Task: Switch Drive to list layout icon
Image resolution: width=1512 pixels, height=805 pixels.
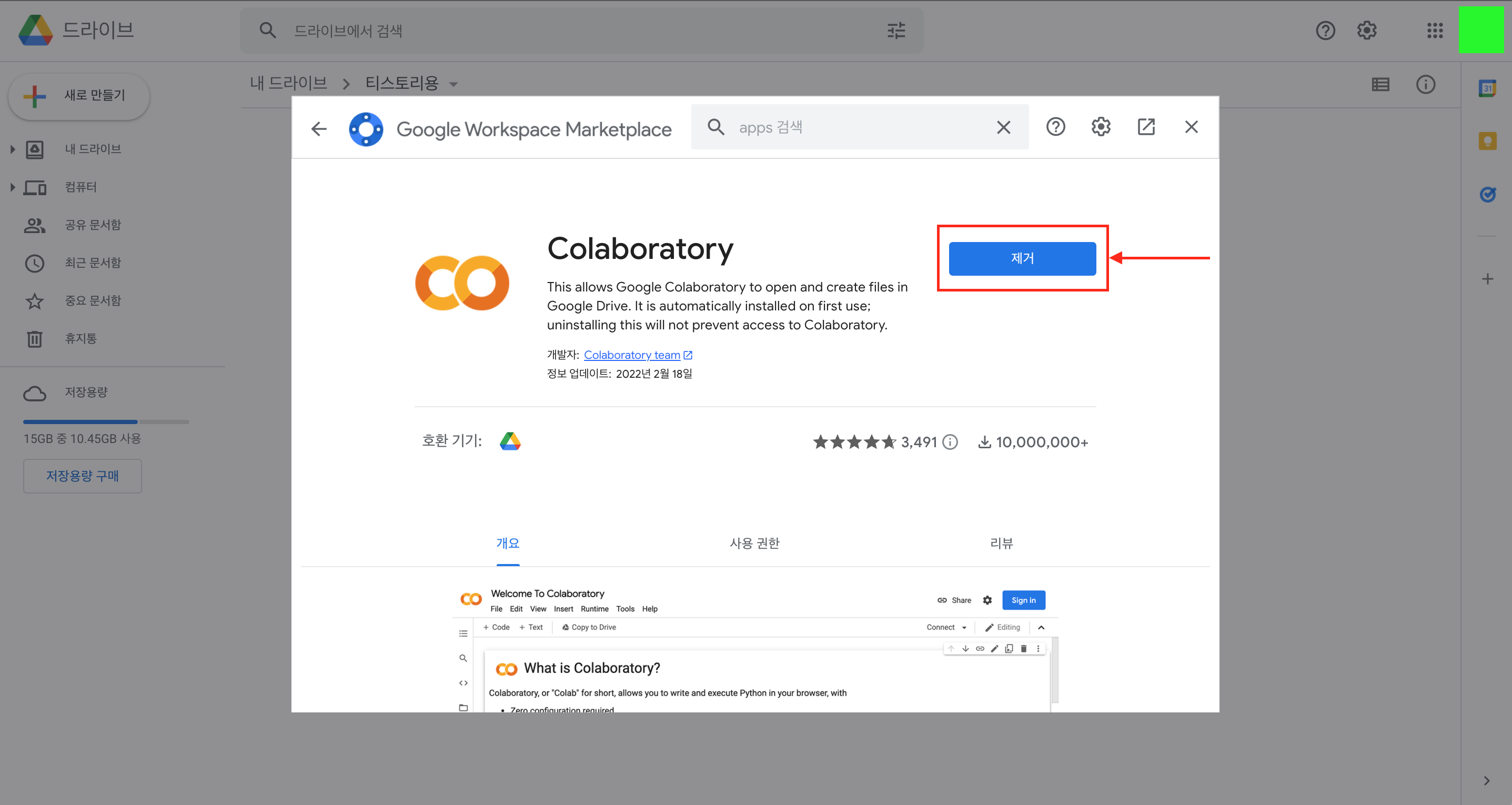Action: pos(1380,85)
